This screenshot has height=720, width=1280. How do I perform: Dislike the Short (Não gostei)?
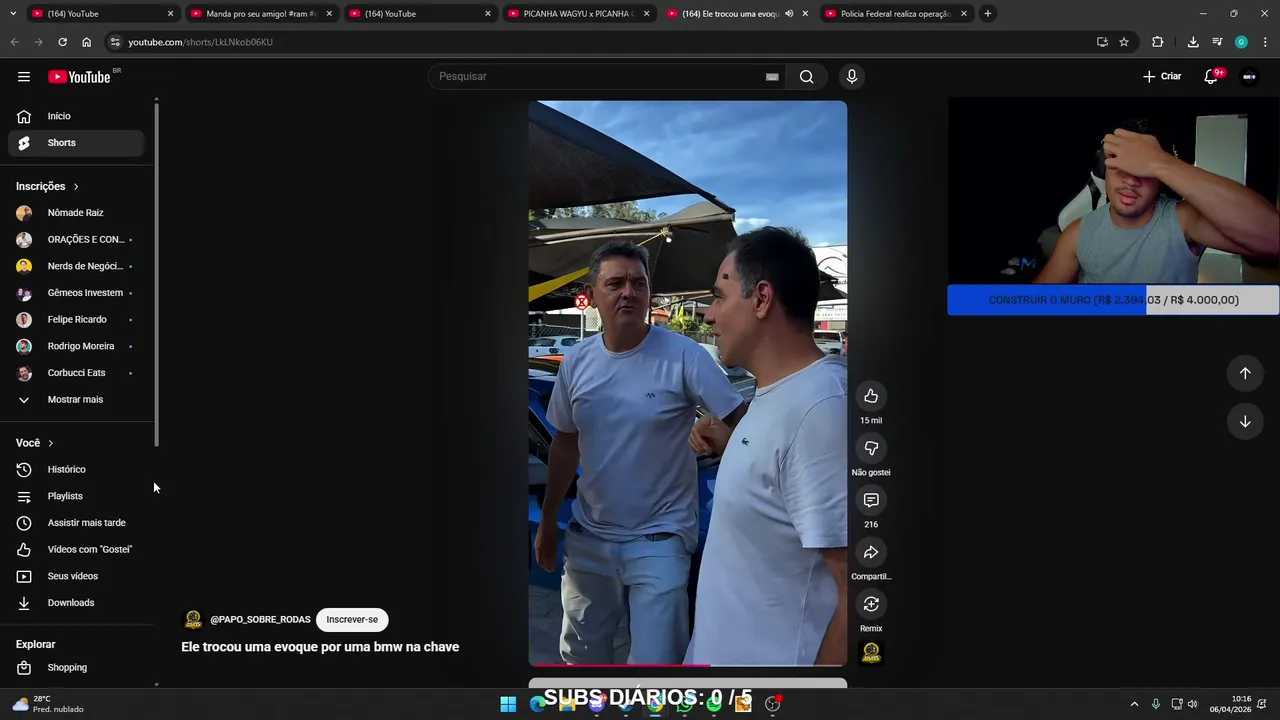pyautogui.click(x=871, y=448)
